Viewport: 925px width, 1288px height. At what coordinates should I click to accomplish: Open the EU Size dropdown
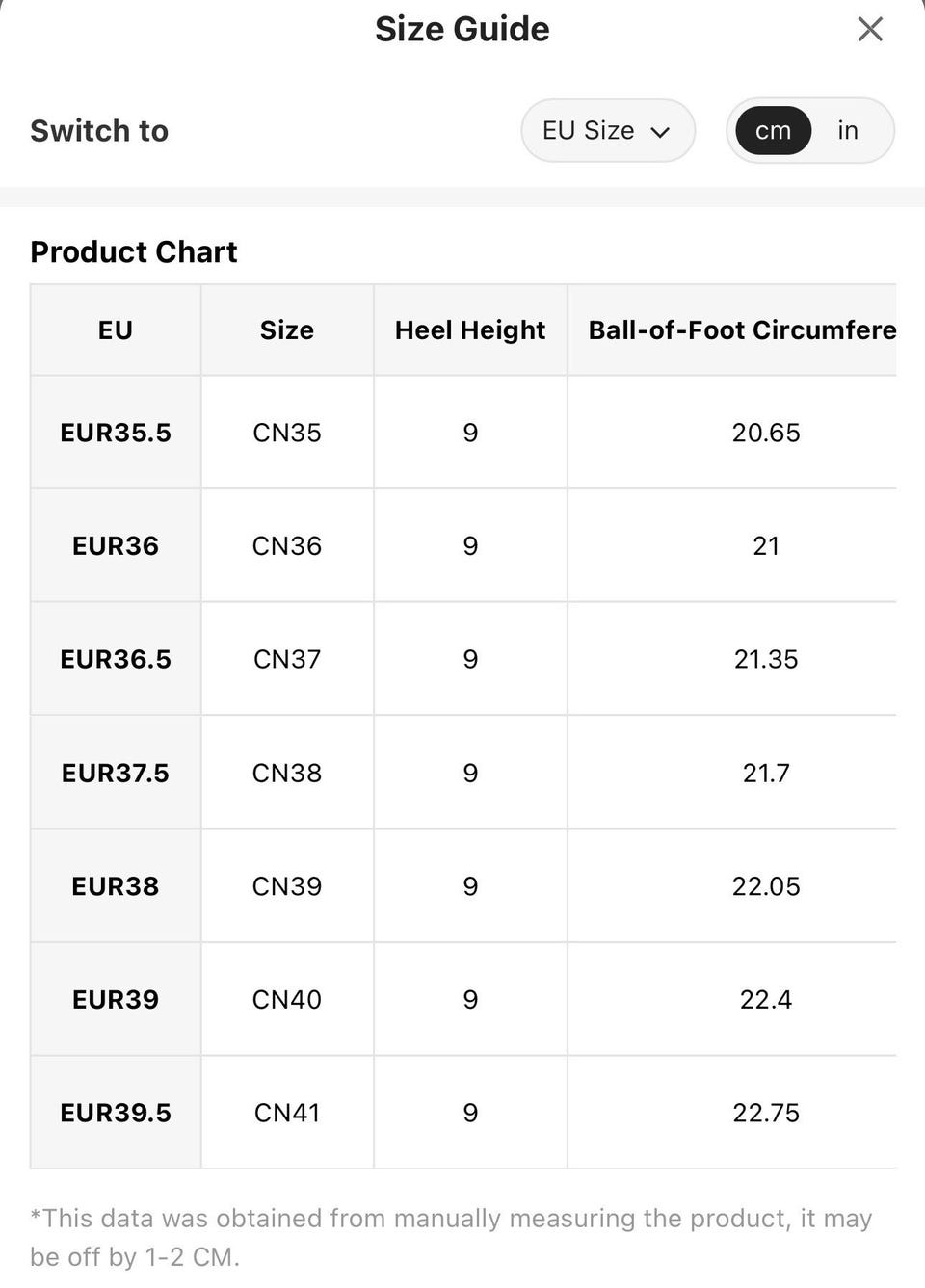point(608,130)
